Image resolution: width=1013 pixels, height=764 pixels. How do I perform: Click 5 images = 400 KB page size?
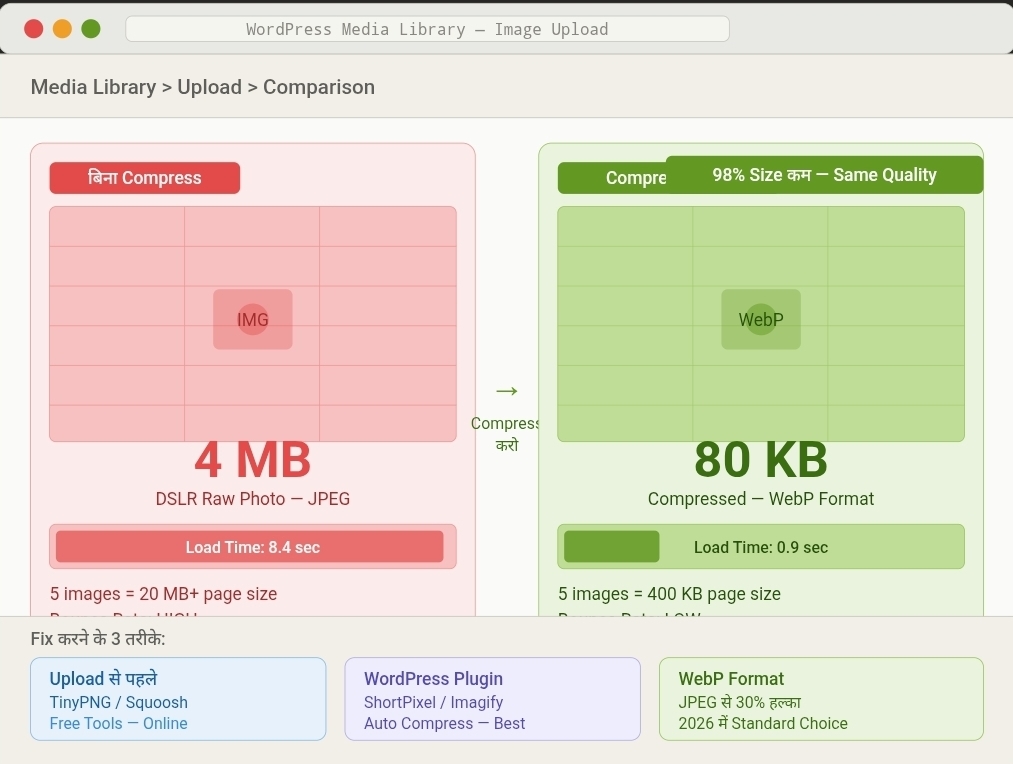669,594
